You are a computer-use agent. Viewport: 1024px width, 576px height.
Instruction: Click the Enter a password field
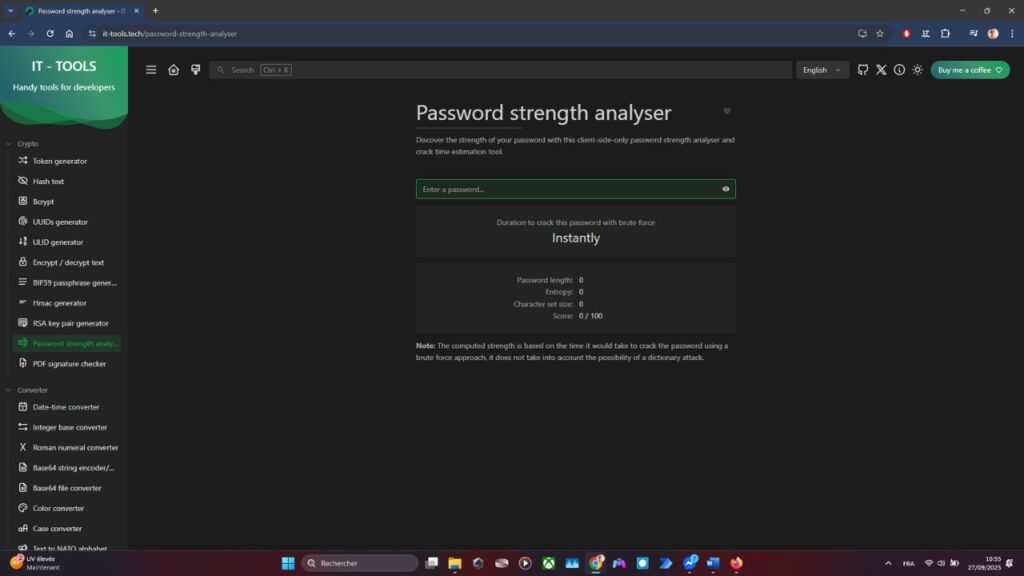point(565,189)
